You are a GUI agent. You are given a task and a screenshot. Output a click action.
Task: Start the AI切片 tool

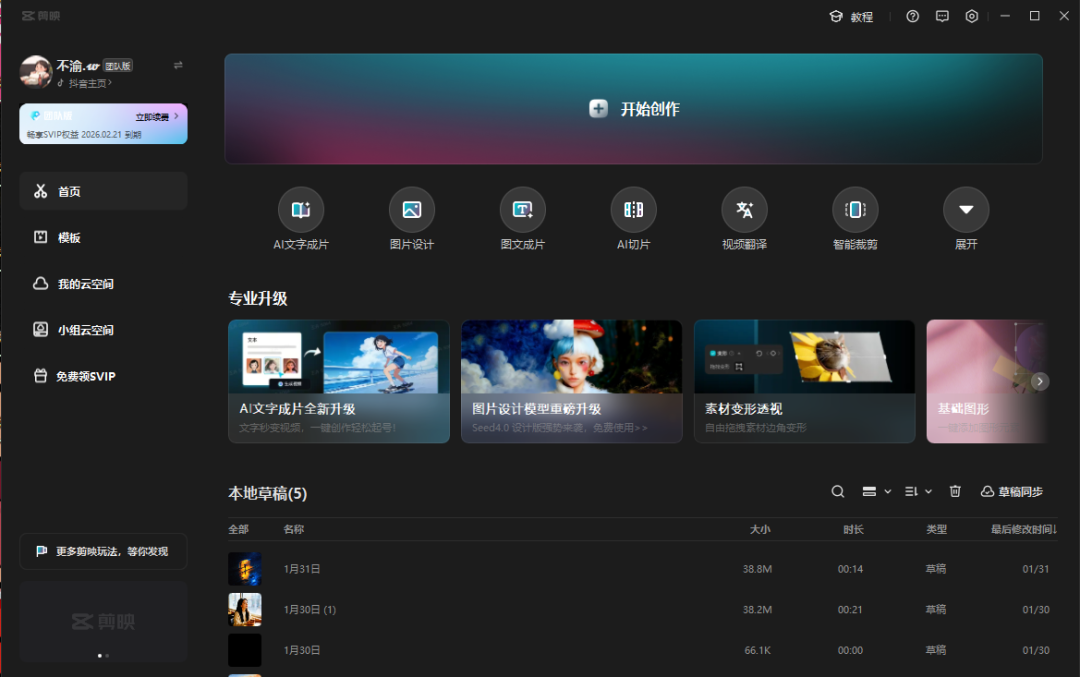[x=633, y=210]
